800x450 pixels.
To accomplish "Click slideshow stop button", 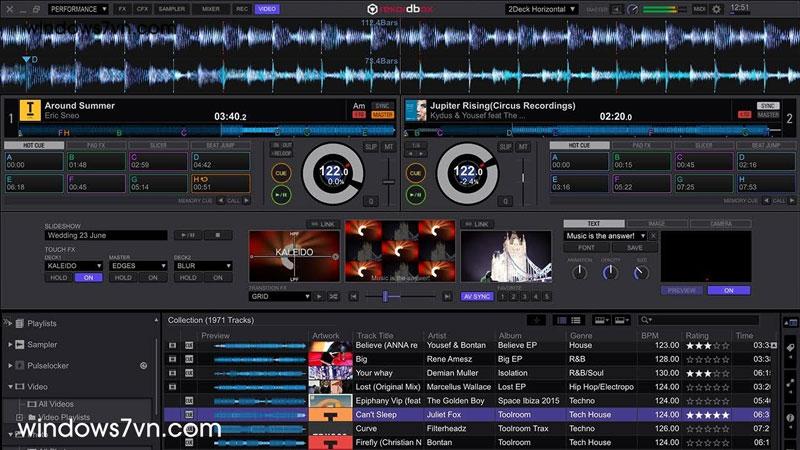I will click(x=218, y=235).
